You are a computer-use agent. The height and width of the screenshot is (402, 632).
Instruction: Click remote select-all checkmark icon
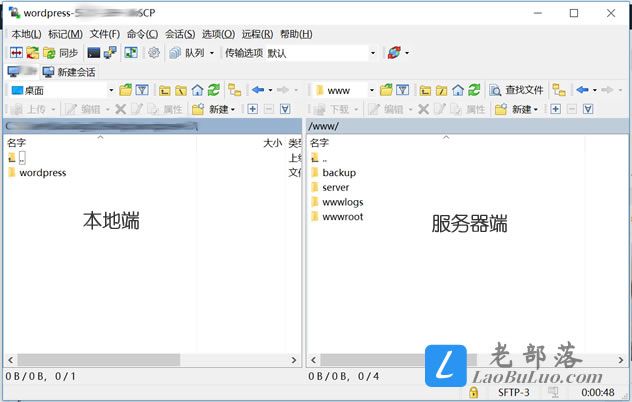(x=588, y=109)
